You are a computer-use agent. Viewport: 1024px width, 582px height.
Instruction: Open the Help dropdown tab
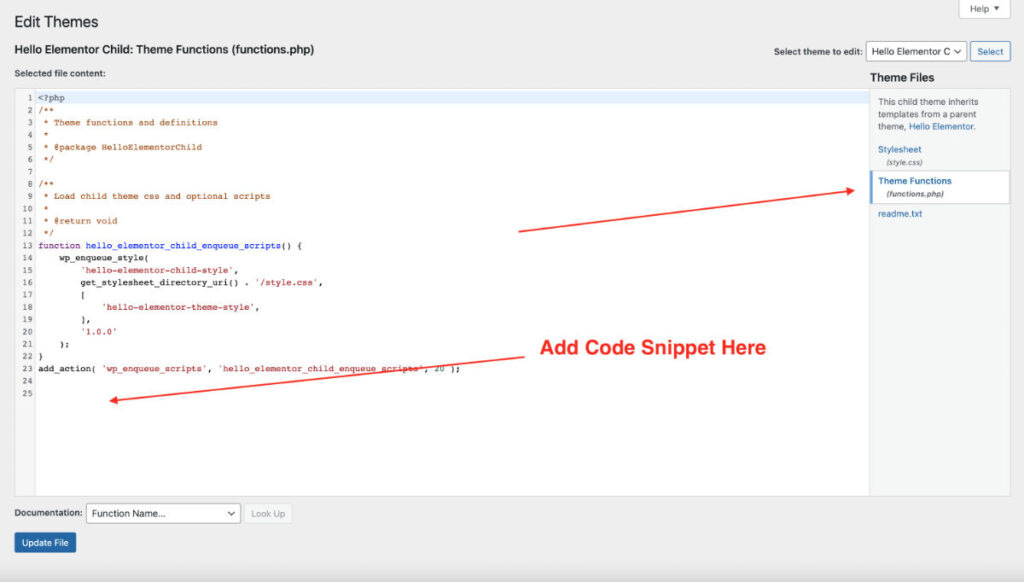tap(984, 8)
